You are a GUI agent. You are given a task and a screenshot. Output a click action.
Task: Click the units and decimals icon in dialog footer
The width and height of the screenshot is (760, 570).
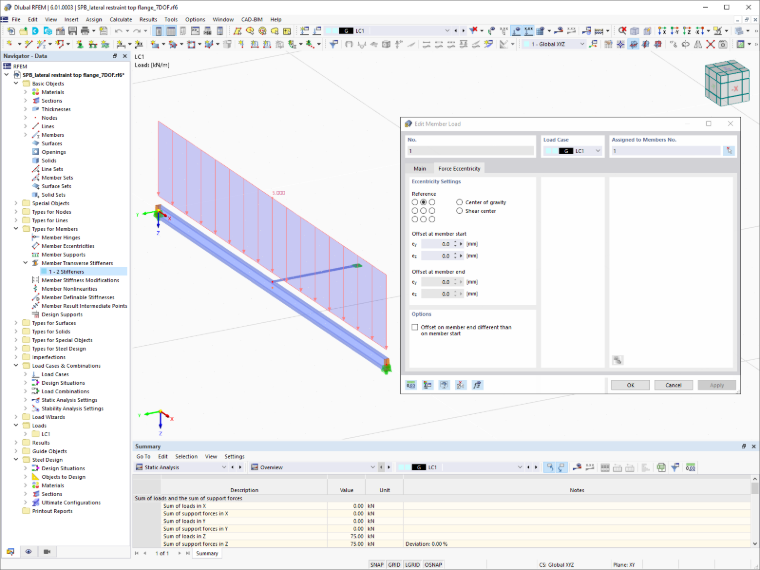click(x=411, y=385)
